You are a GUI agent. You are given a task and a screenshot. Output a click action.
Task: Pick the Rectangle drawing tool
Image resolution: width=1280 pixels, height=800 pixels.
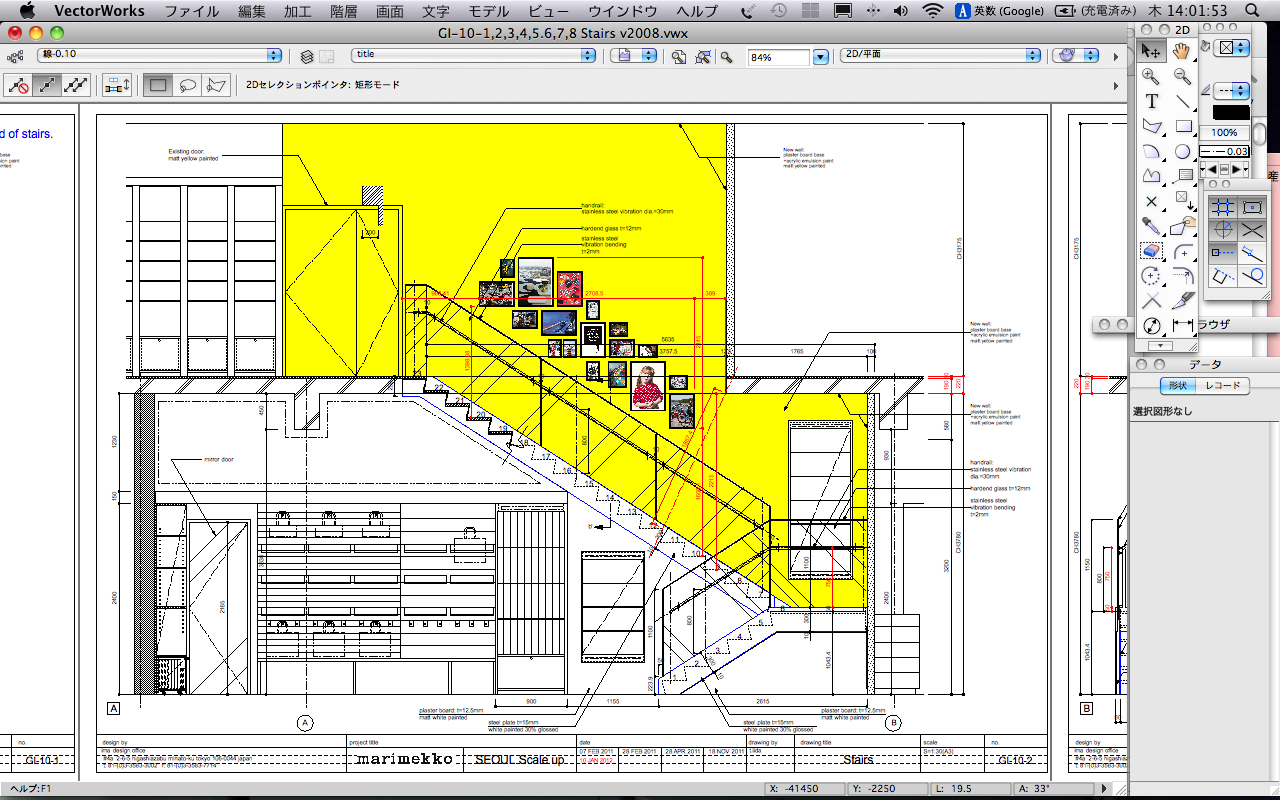(1183, 127)
